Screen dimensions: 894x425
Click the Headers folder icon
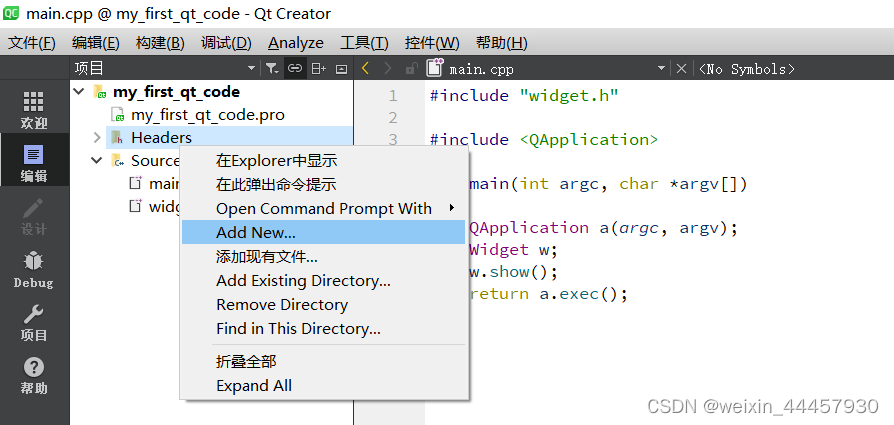pos(117,137)
